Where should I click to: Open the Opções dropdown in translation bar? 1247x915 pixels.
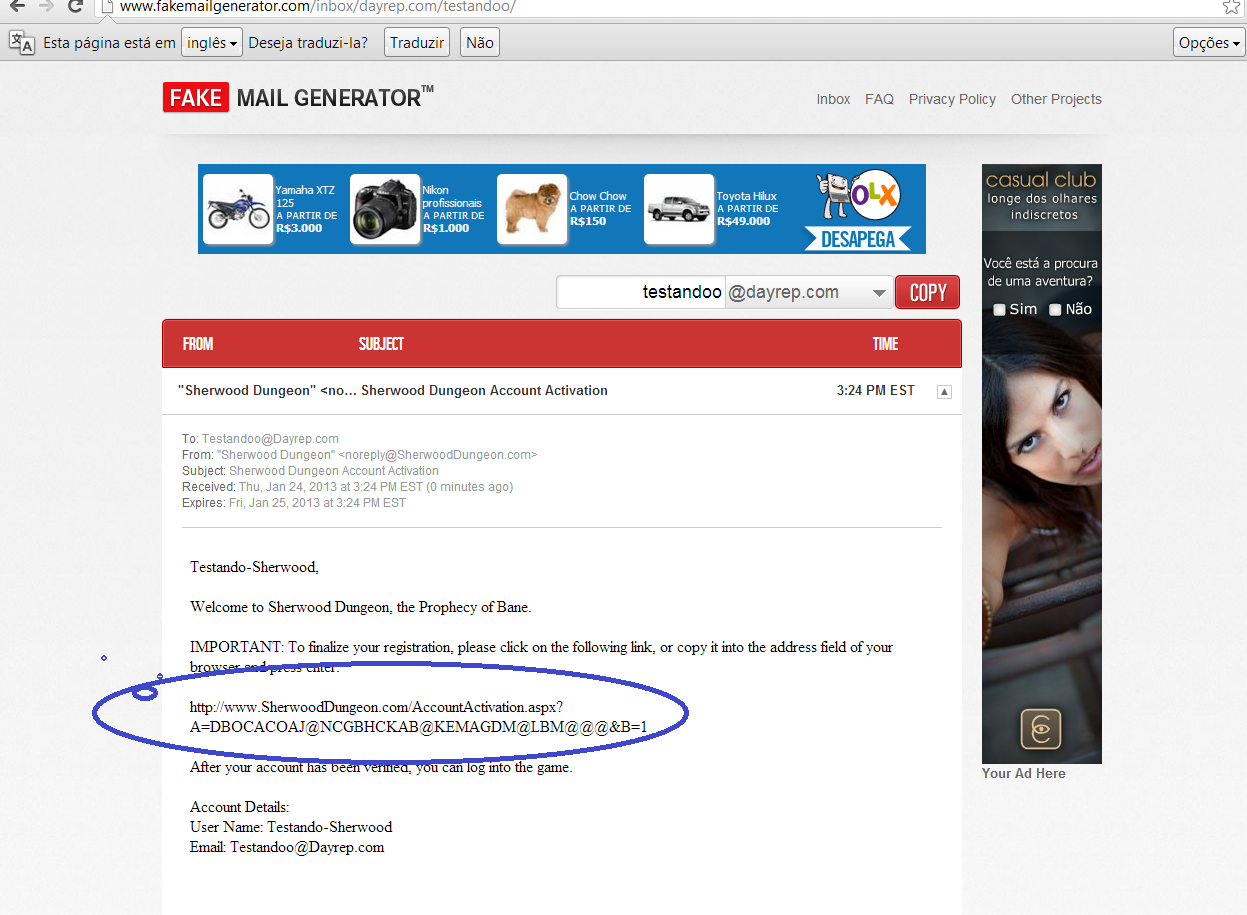pyautogui.click(x=1209, y=43)
